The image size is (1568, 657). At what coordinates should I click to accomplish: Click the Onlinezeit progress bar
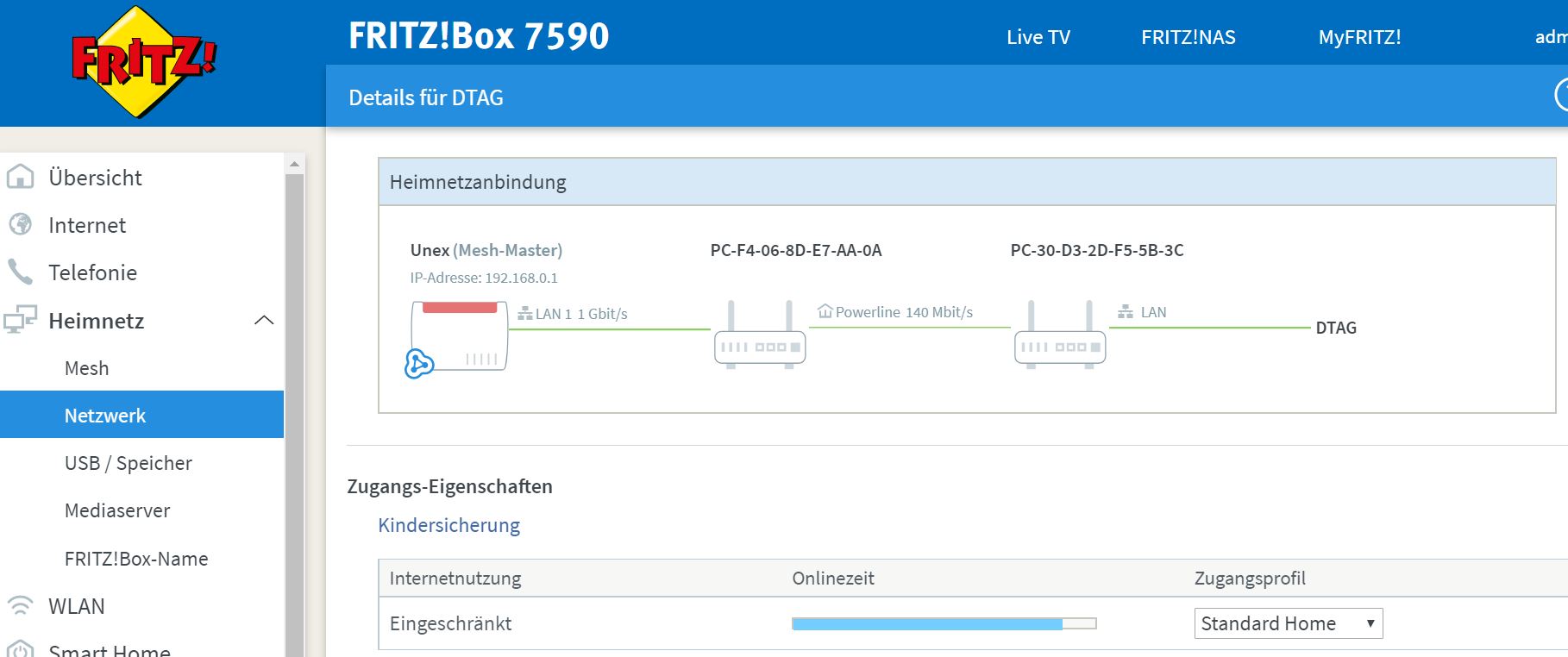click(x=944, y=623)
